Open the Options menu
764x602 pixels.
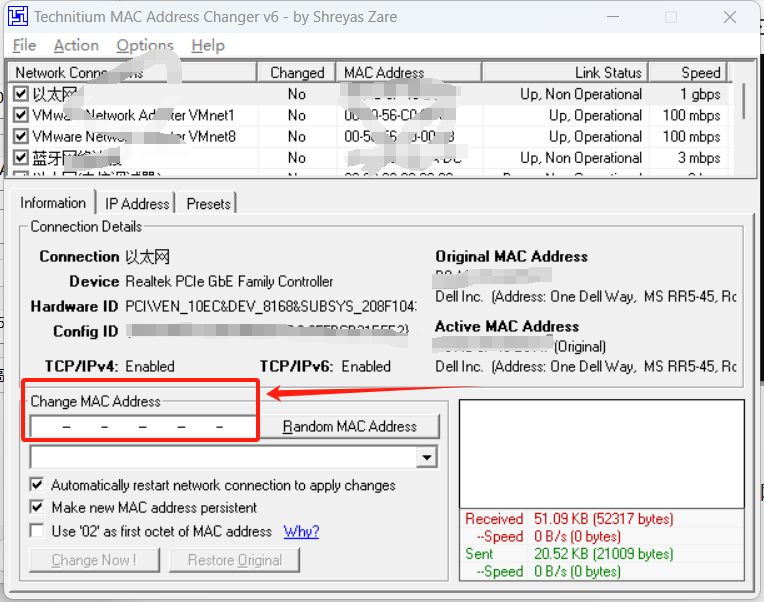point(145,45)
